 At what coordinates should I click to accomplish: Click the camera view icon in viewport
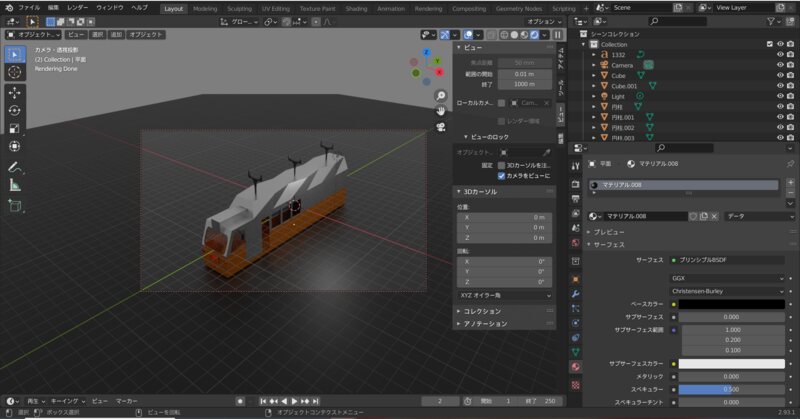click(x=440, y=127)
